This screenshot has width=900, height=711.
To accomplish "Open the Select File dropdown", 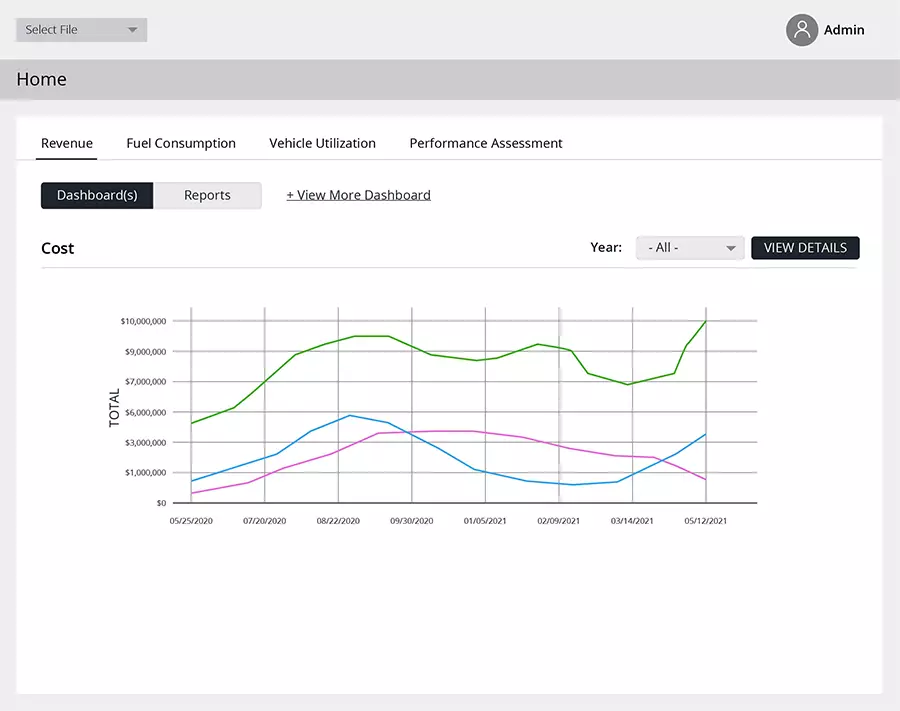I will (82, 30).
